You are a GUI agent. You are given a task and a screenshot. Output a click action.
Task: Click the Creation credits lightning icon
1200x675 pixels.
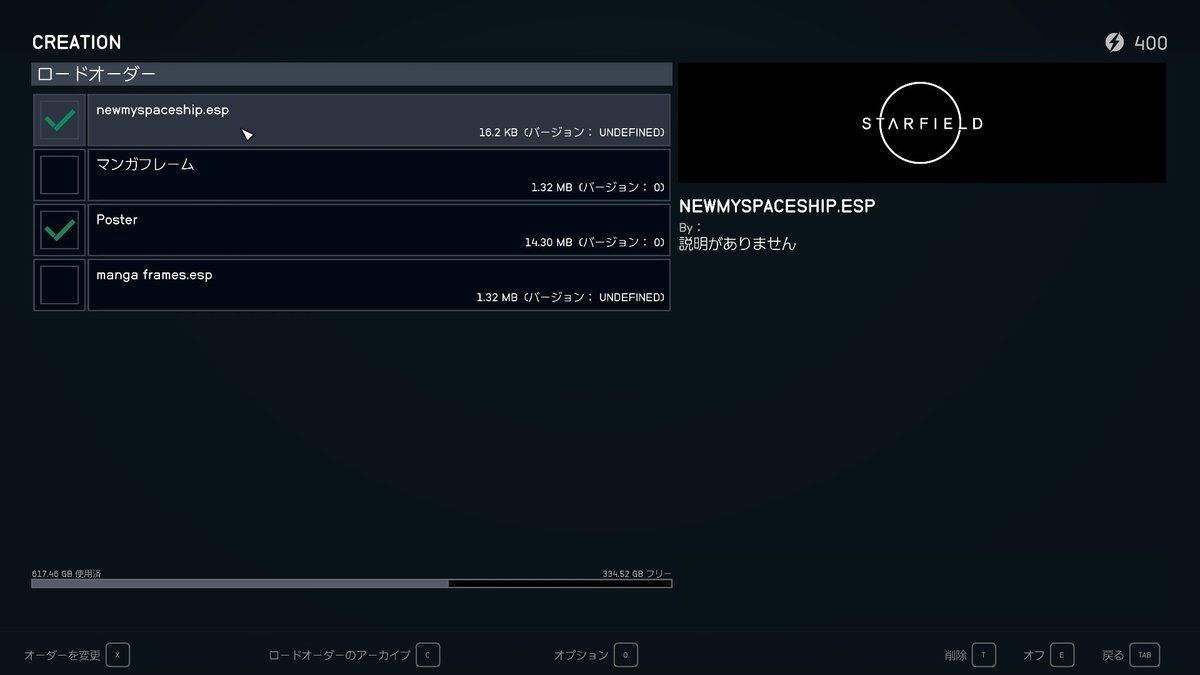pyautogui.click(x=1114, y=42)
